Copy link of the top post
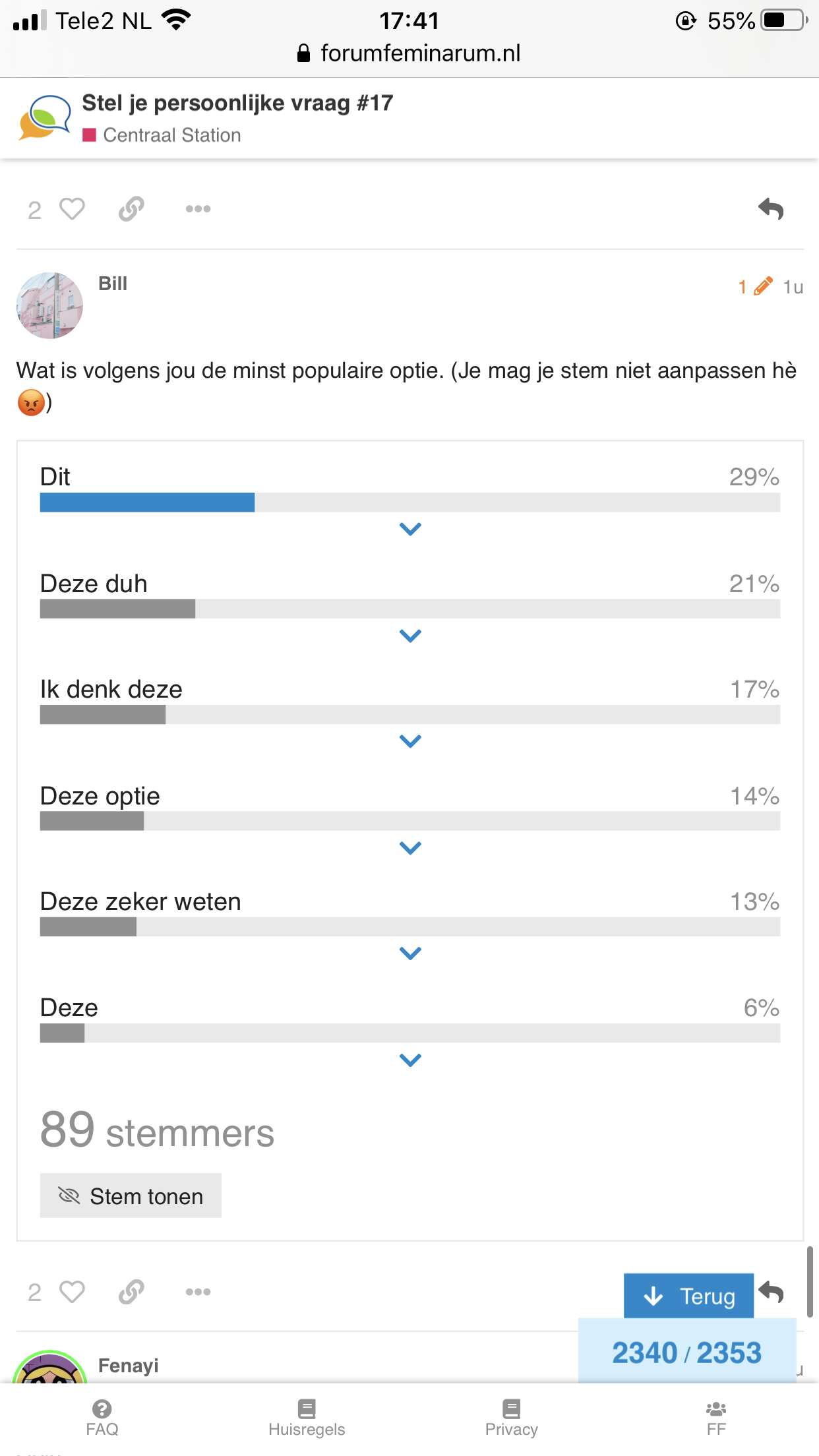Screen dimensions: 819x1456 (x=131, y=209)
